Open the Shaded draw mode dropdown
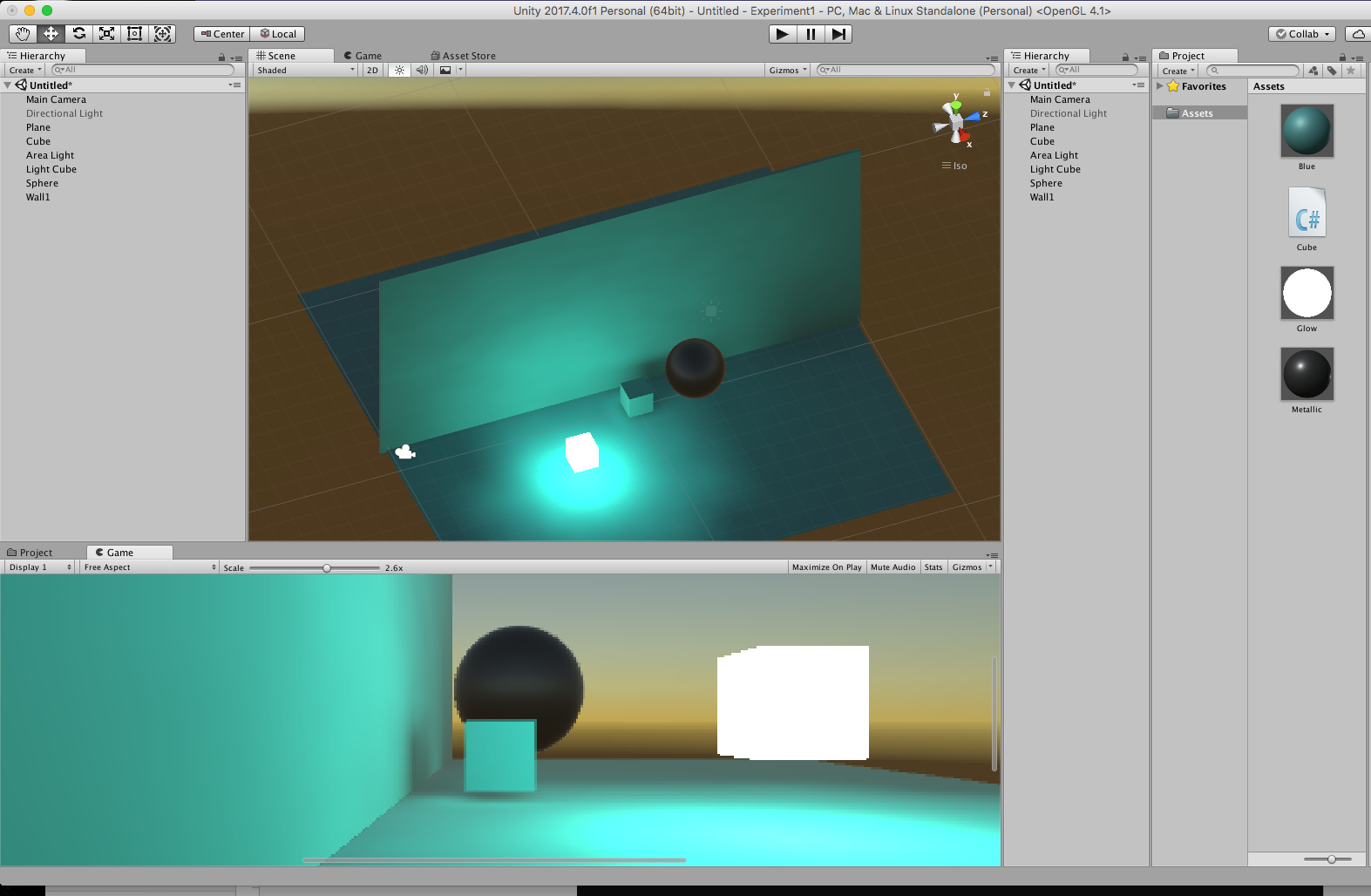This screenshot has height=896, width=1371. (x=306, y=70)
